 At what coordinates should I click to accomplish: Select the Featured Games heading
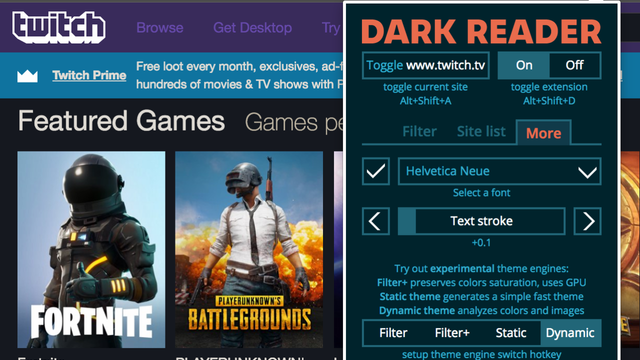click(121, 121)
